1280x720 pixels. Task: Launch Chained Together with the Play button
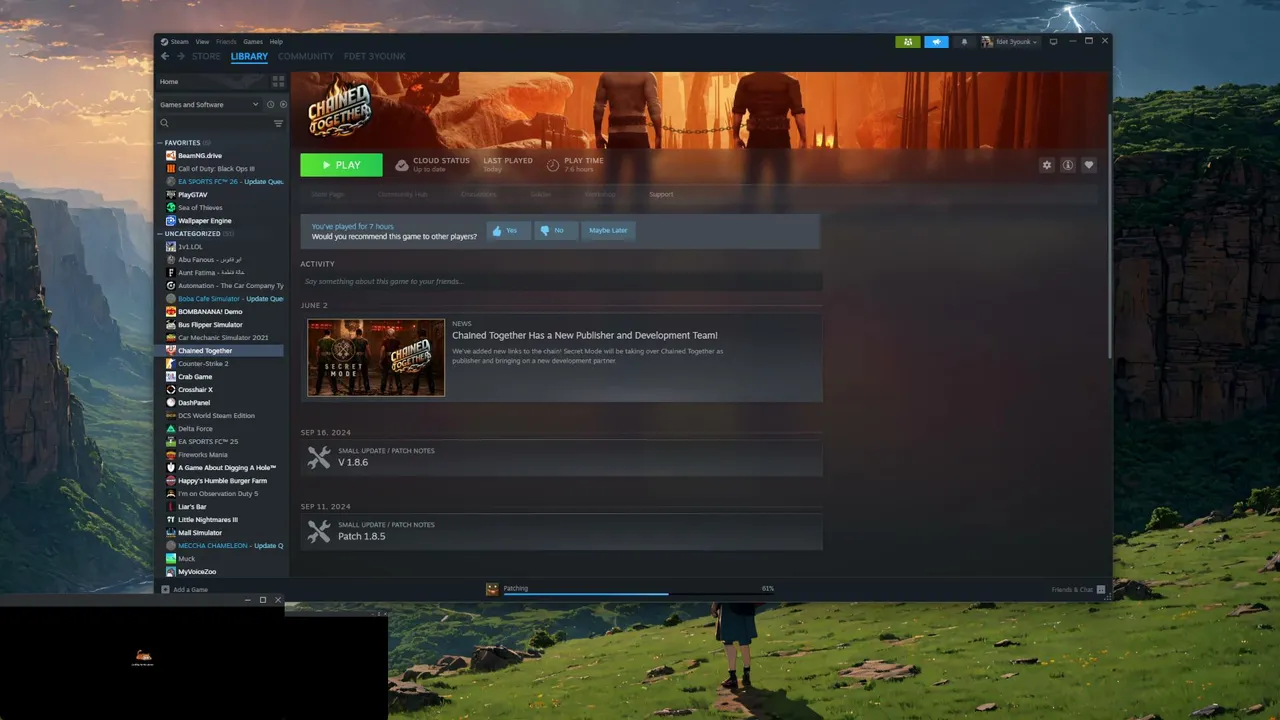[341, 165]
